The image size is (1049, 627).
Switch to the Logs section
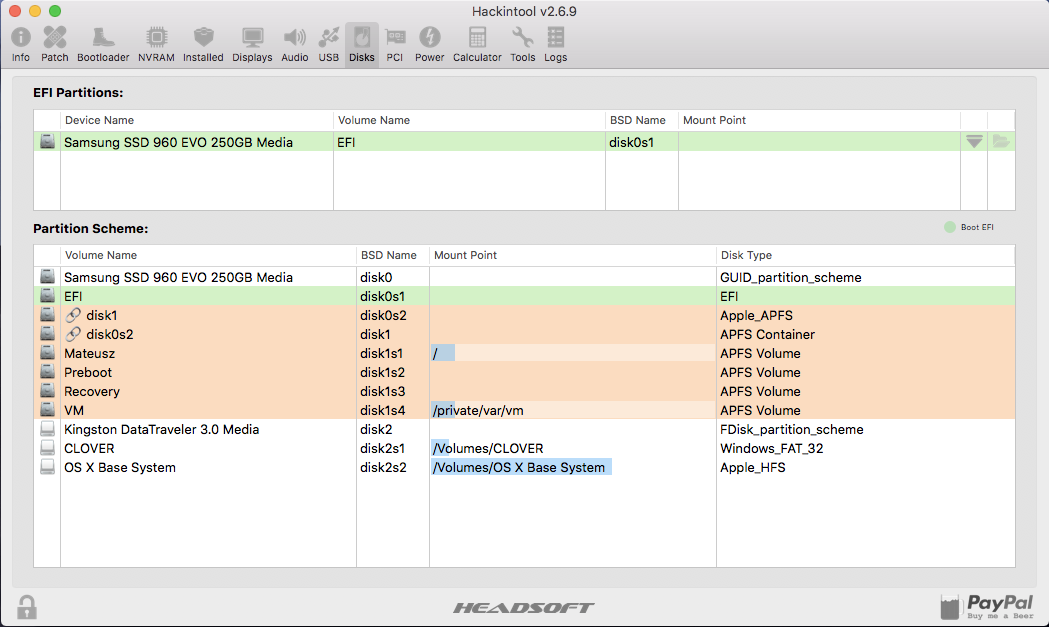[x=555, y=45]
